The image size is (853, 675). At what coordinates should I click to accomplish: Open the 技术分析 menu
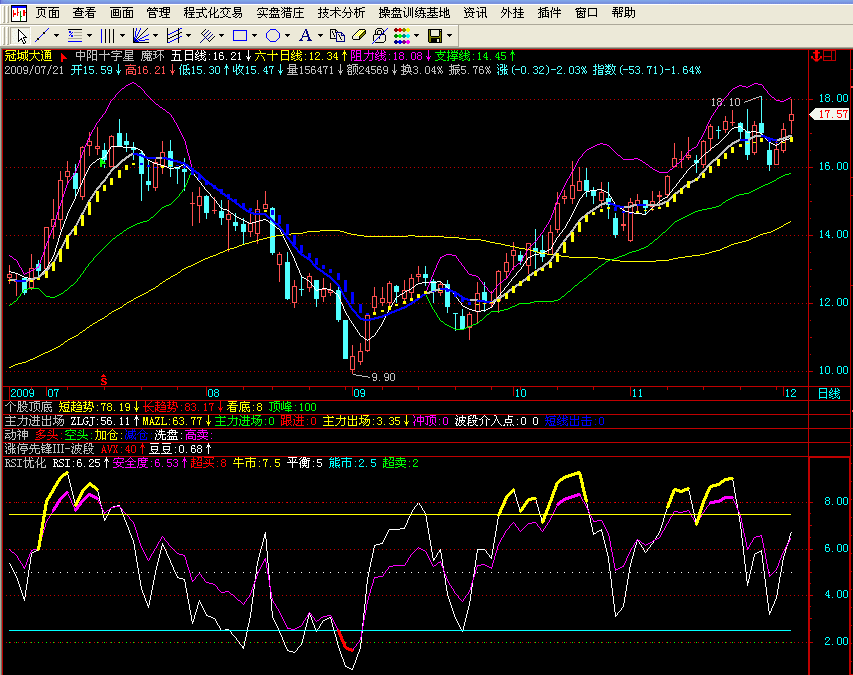(341, 13)
